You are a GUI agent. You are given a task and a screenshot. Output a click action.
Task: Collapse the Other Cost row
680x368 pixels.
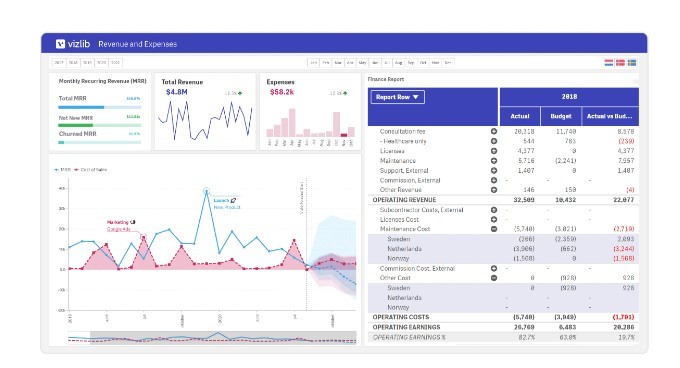494,278
